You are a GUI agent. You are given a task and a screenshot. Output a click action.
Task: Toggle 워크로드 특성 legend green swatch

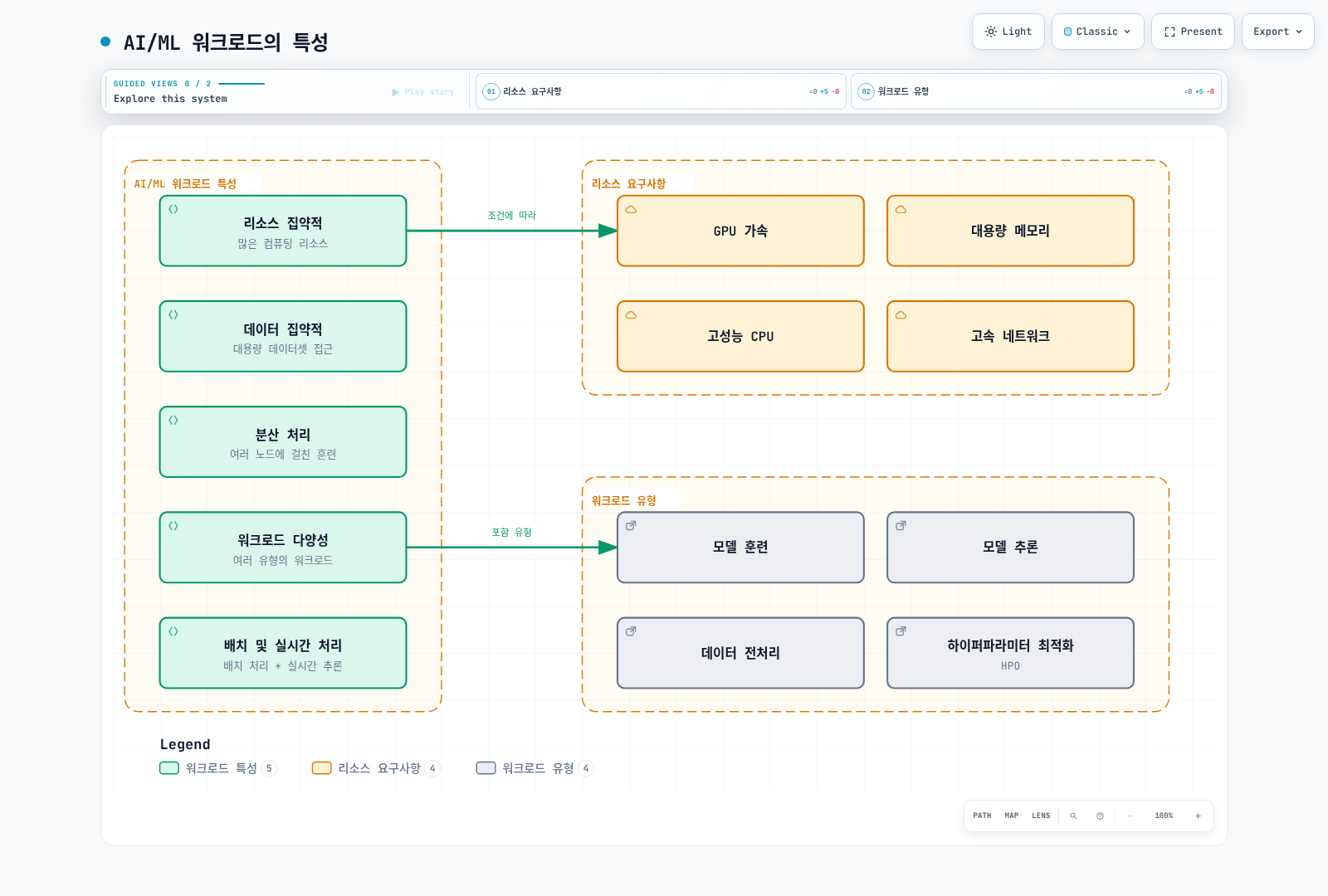169,768
